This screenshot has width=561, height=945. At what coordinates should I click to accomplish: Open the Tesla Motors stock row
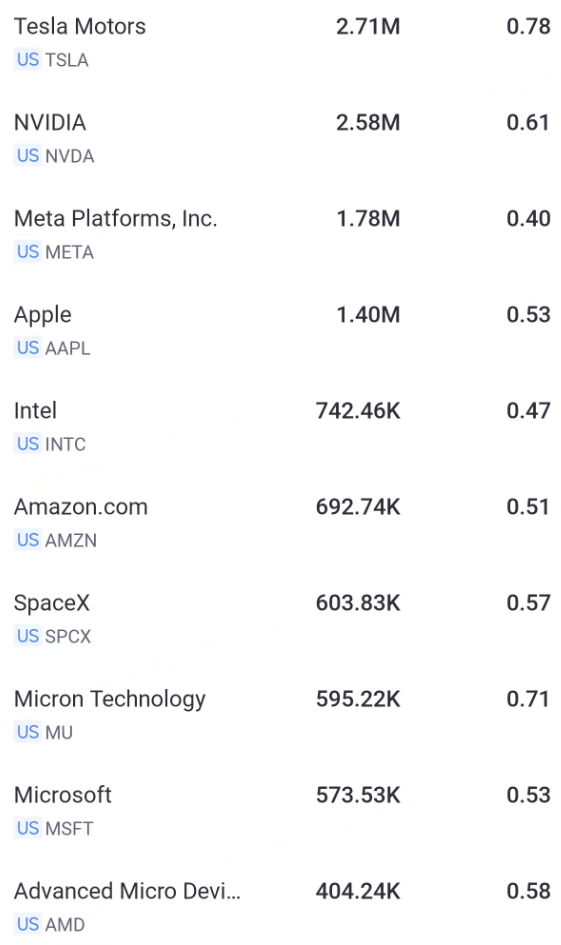pos(280,43)
